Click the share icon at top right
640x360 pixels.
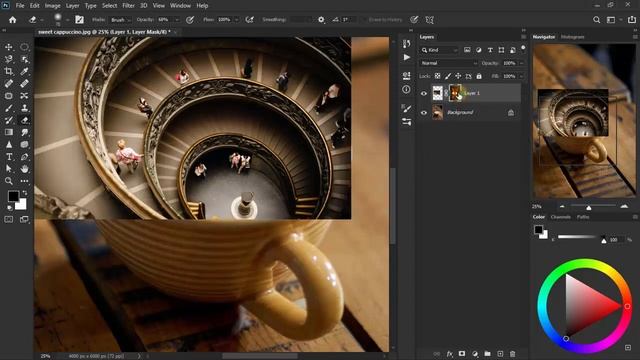click(632, 20)
